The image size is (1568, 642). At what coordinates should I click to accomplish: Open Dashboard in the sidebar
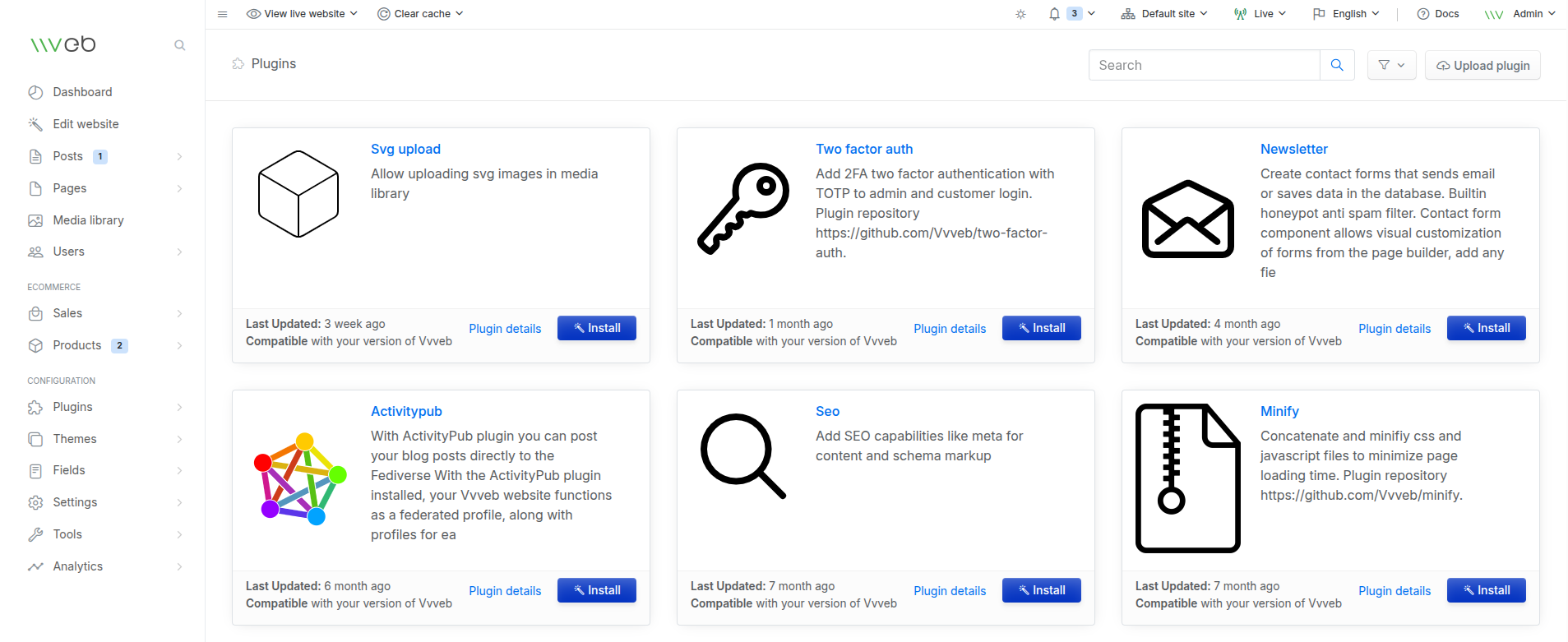click(82, 92)
